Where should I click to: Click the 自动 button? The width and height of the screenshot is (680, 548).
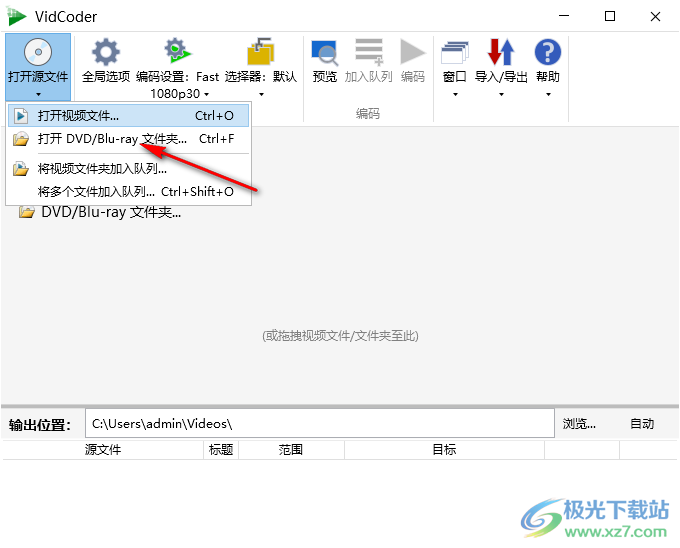(x=642, y=424)
